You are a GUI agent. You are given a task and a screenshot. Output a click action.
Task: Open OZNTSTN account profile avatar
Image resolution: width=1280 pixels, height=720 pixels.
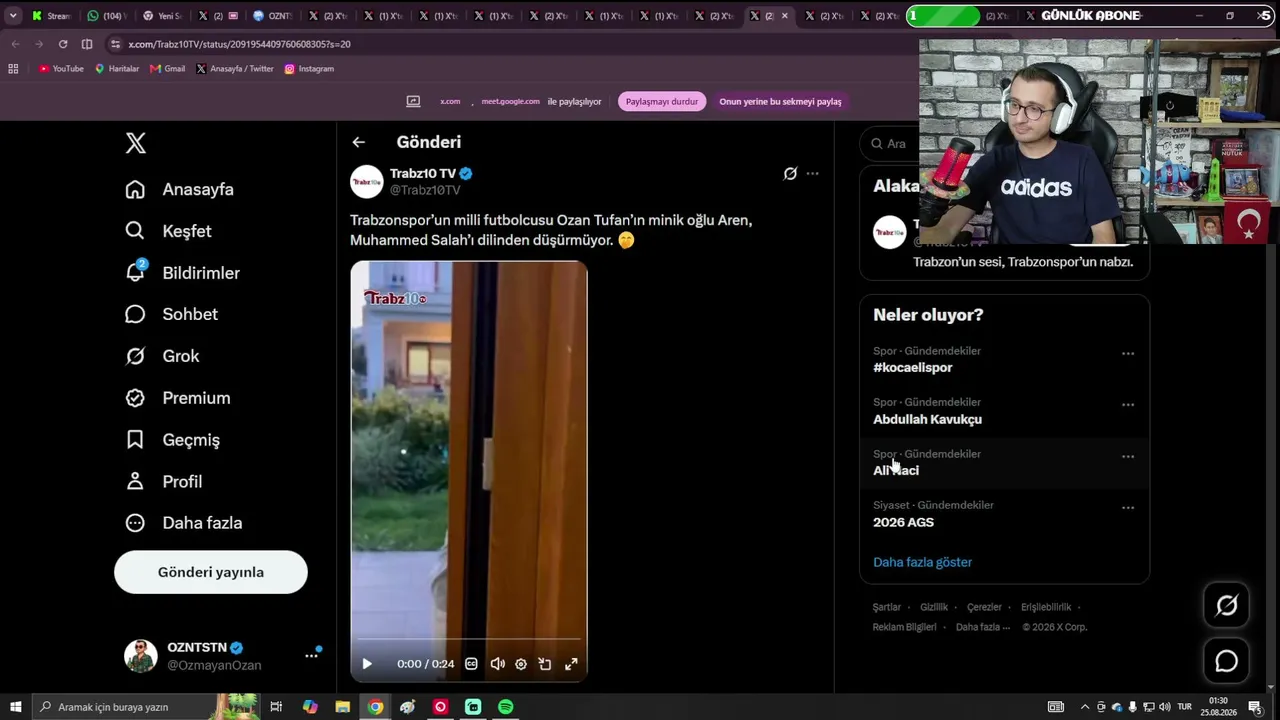coord(141,656)
